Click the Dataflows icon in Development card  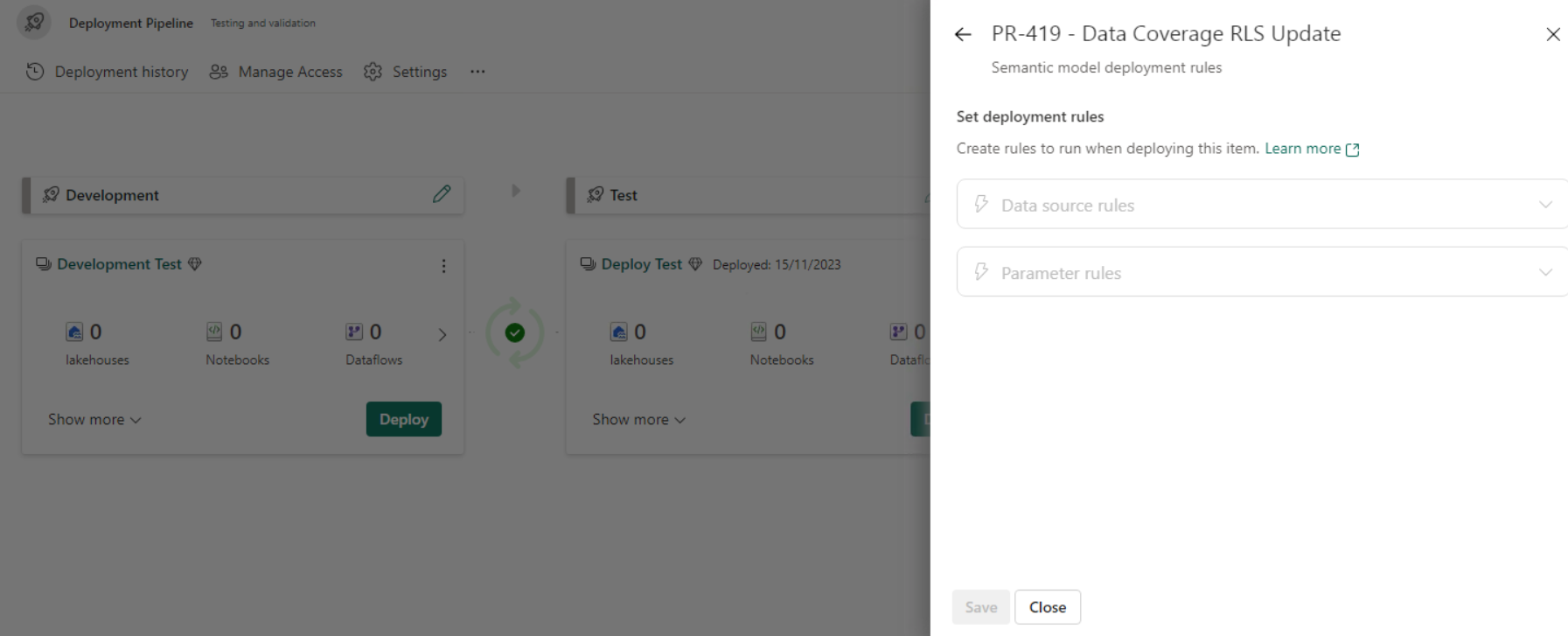[354, 332]
